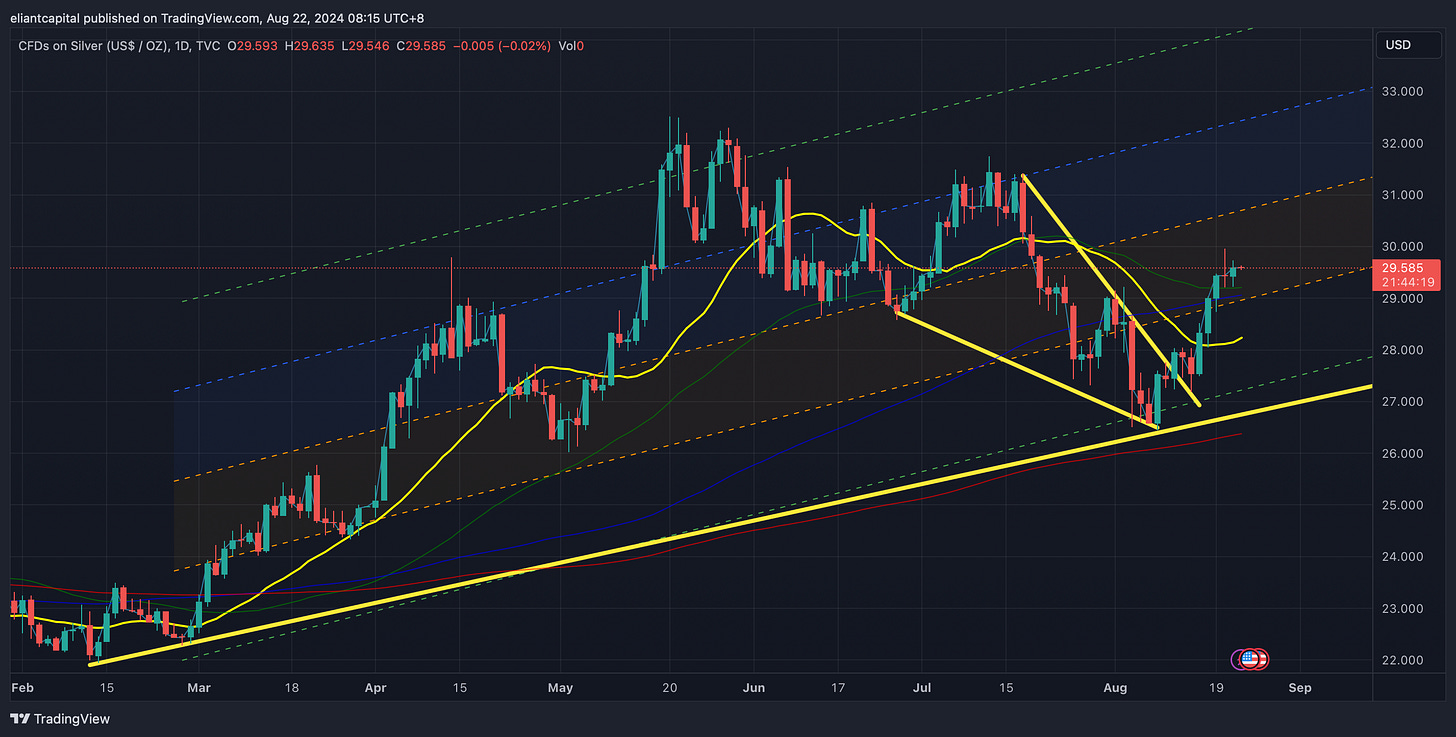Click the 18 date label on time axis
This screenshot has height=737, width=1456.
(291, 688)
